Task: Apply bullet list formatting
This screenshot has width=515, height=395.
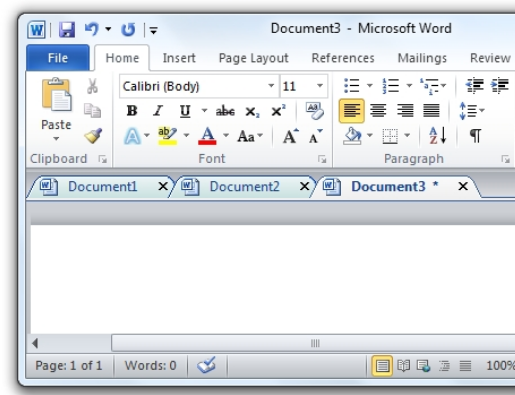Action: (352, 86)
